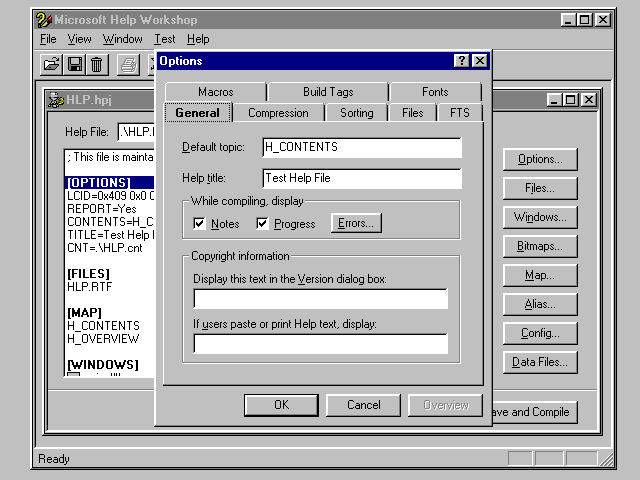Uncheck the Notes checkbox

click(199, 223)
